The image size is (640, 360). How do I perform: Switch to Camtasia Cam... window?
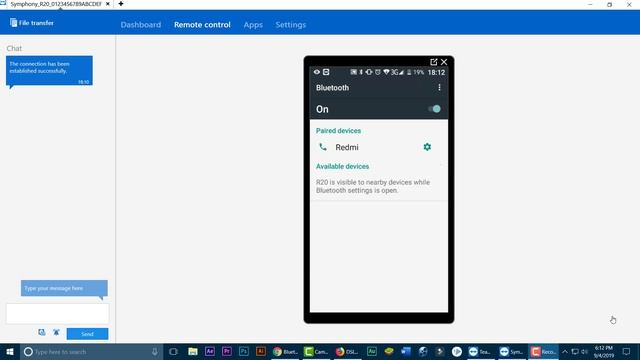pos(316,351)
